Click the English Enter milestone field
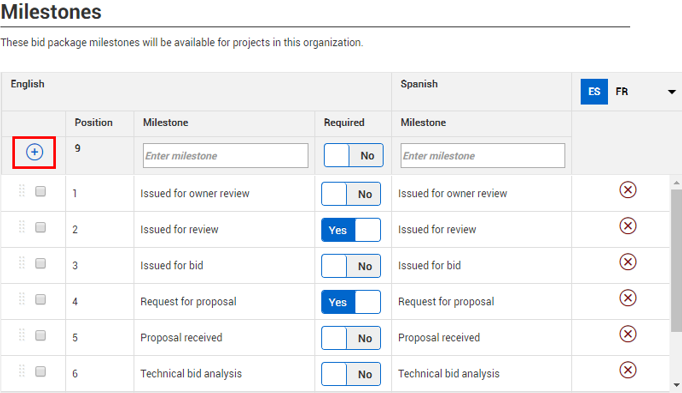Viewport: 682px width, 393px height. click(x=226, y=156)
